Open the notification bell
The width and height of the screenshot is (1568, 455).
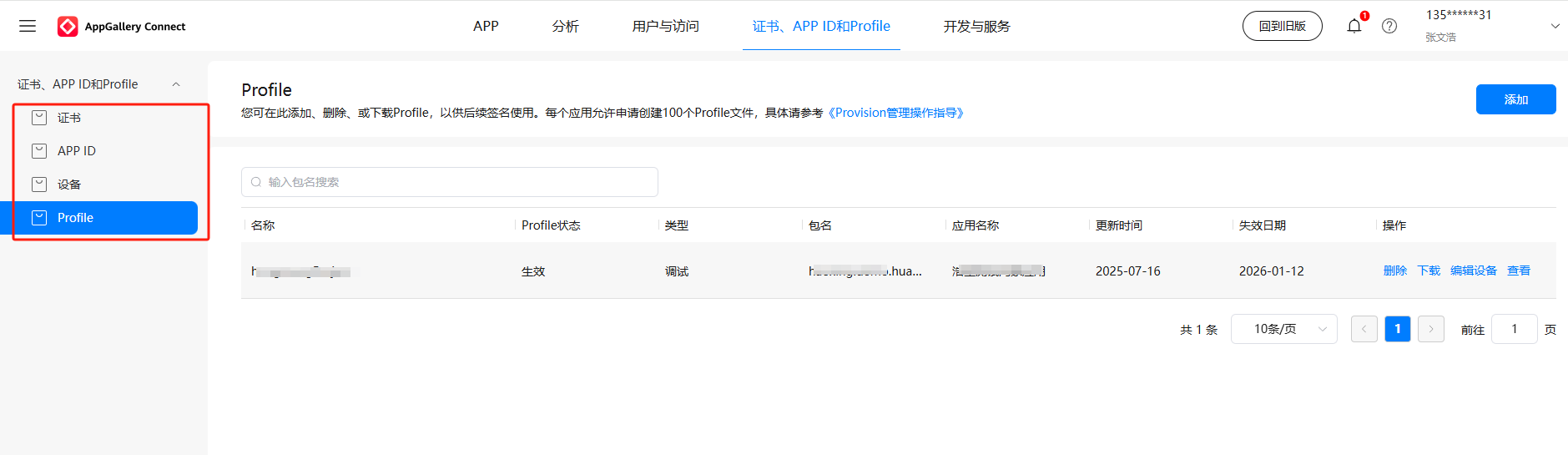click(1354, 26)
